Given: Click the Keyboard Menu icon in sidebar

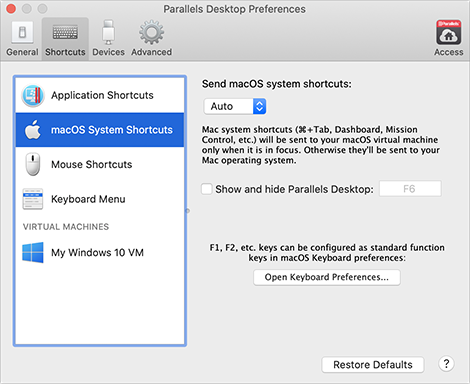Looking at the screenshot, I should (33, 199).
